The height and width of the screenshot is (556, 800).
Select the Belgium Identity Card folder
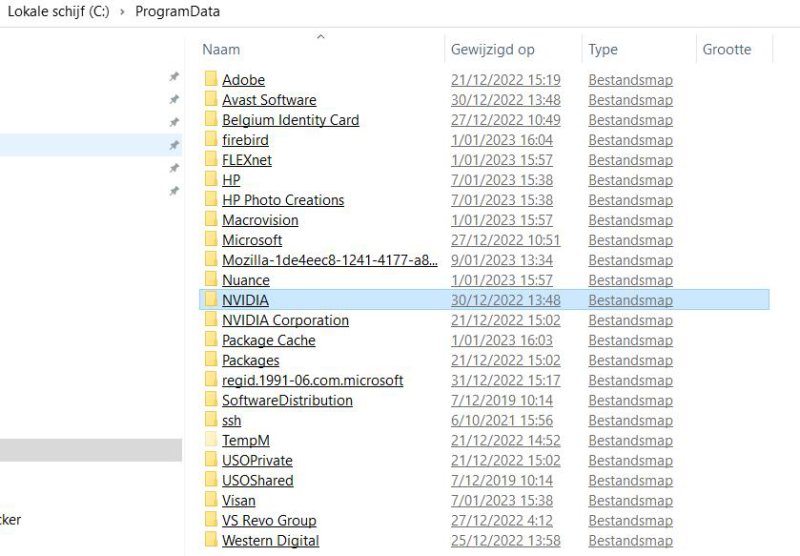tap(290, 120)
